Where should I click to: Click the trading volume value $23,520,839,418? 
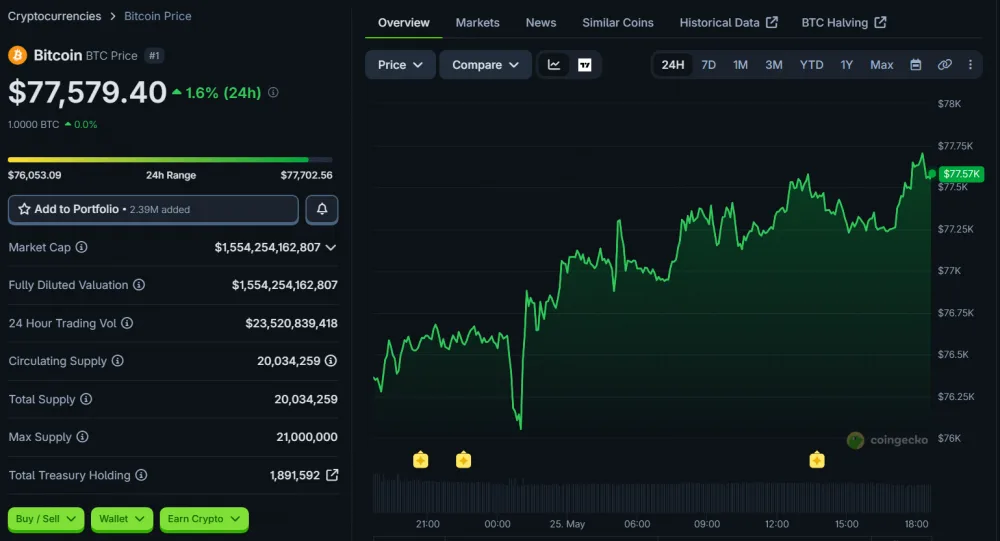point(291,323)
